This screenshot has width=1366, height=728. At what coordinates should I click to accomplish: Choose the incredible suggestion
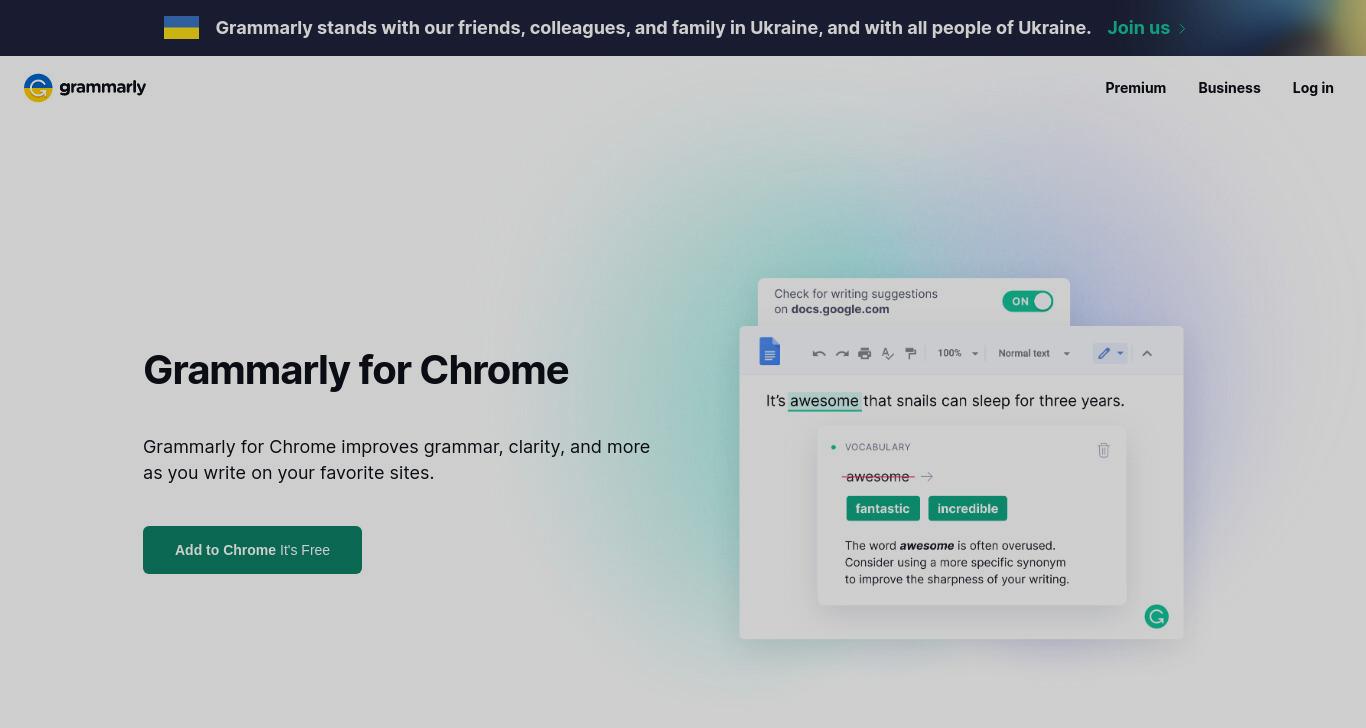tap(967, 509)
